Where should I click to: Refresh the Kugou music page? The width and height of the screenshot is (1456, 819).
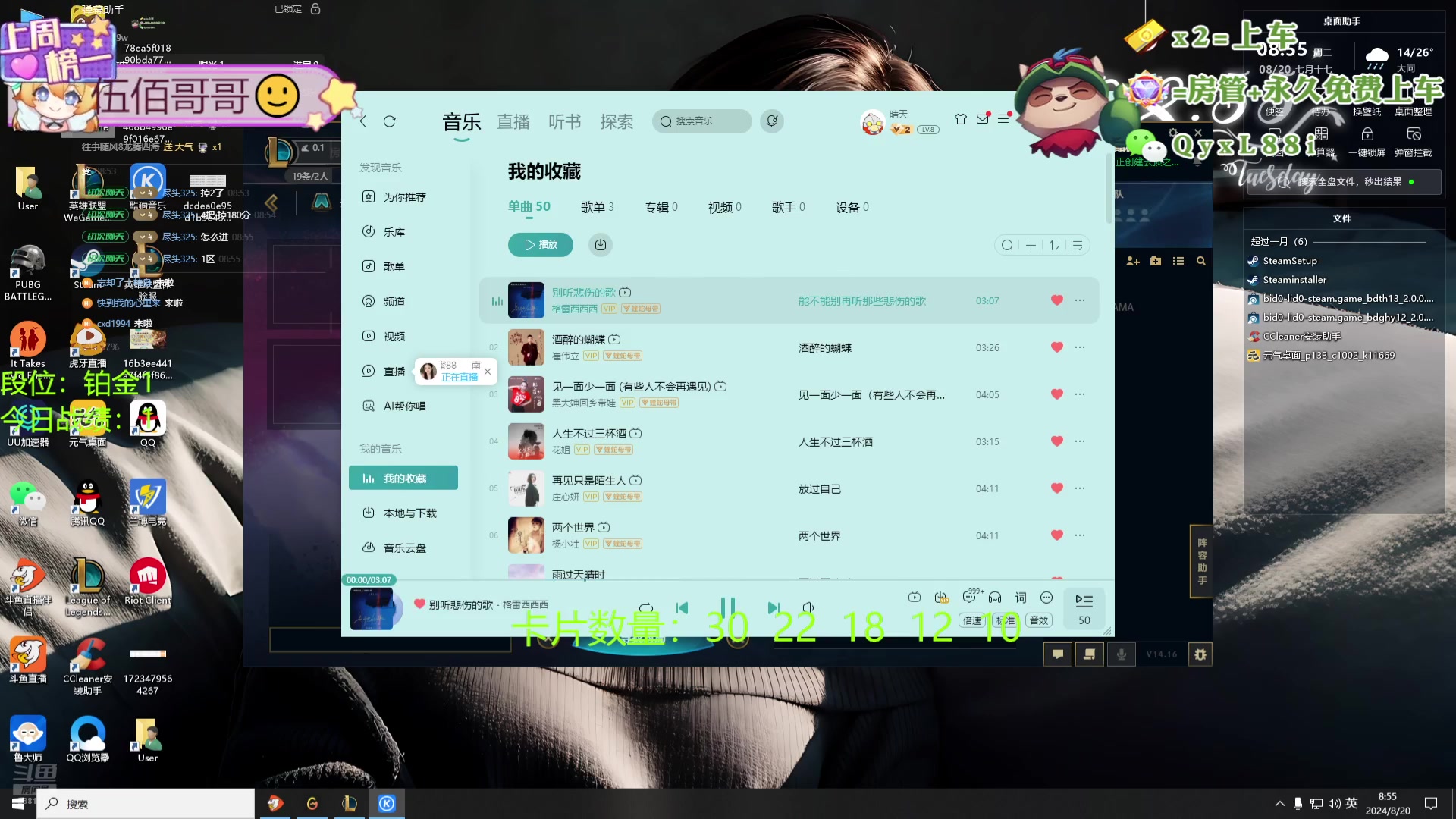pos(390,121)
